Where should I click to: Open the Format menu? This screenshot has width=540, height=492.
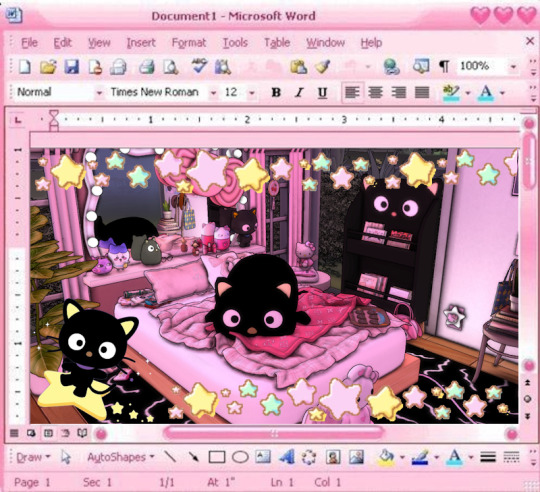(x=189, y=43)
